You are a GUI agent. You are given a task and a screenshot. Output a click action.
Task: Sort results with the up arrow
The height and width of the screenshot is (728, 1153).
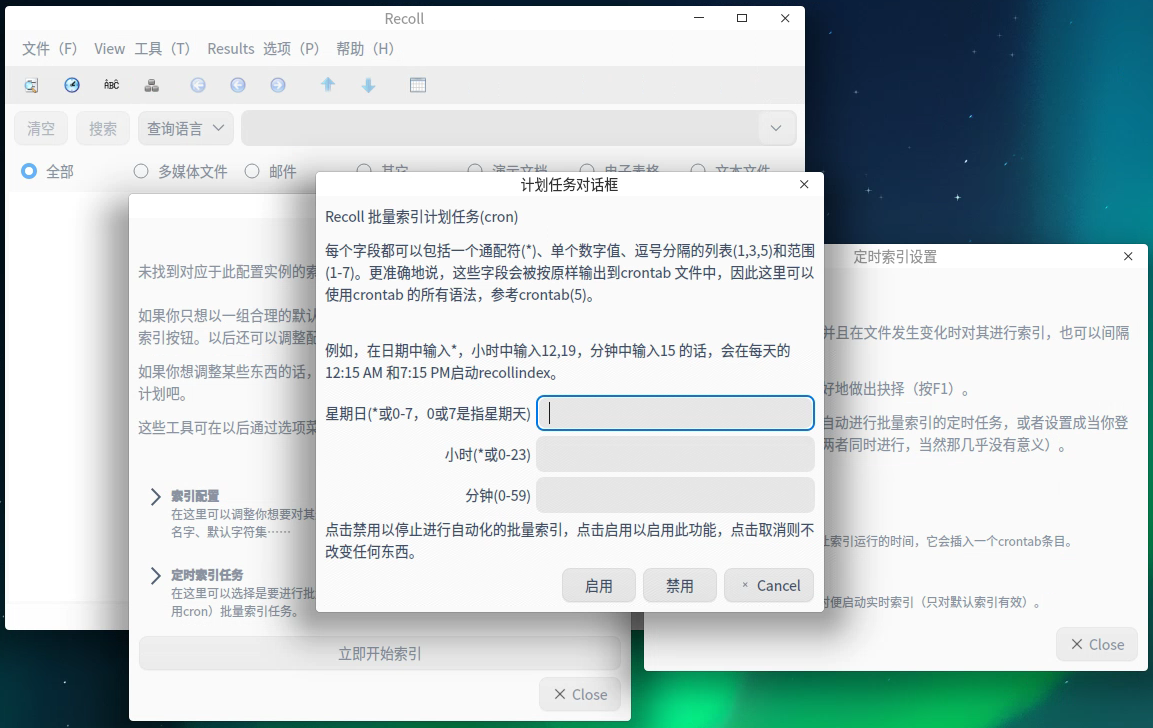328,85
